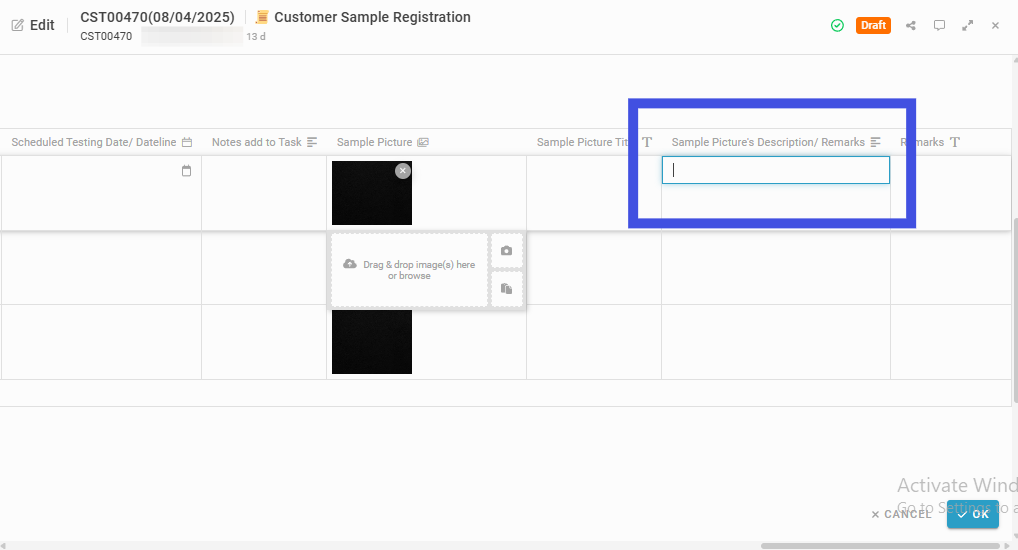Image resolution: width=1018 pixels, height=550 pixels.
Task: Click the drag & drop image upload area
Action: coord(410,270)
